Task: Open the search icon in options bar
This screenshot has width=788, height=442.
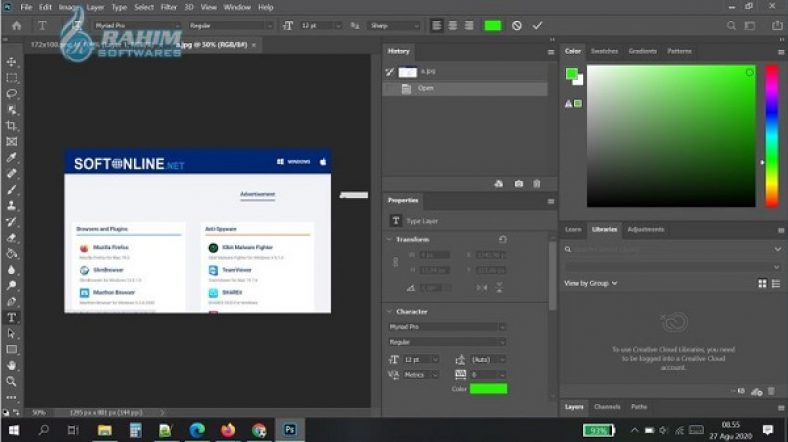Action: pos(731,26)
